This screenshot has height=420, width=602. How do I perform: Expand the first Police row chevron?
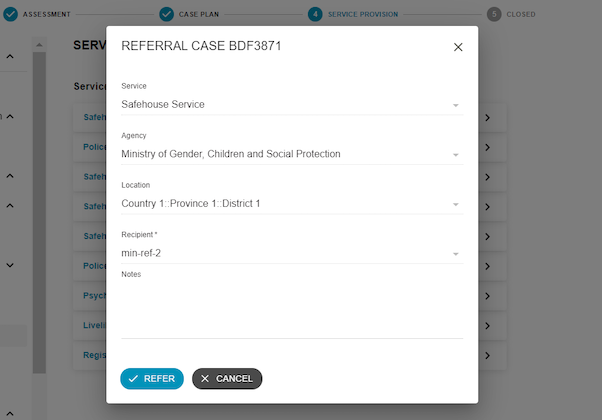[x=487, y=147]
